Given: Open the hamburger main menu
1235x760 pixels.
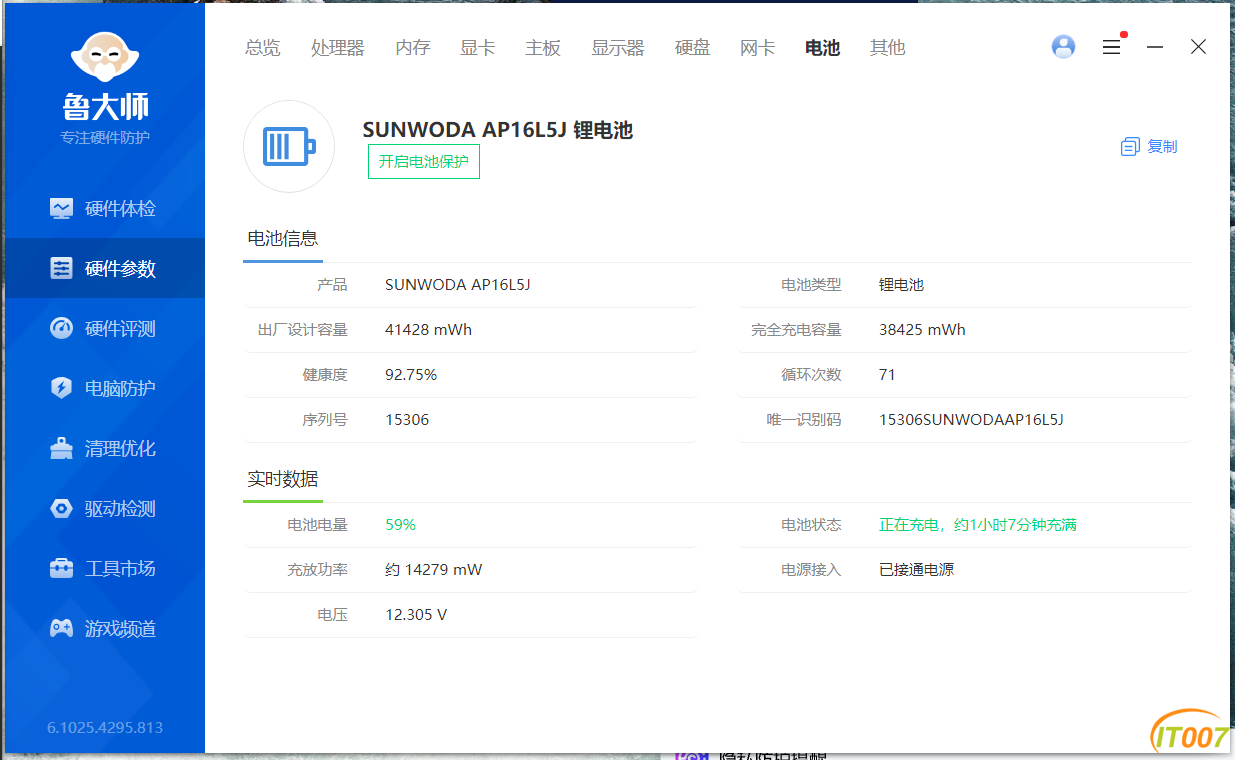Looking at the screenshot, I should point(1111,47).
